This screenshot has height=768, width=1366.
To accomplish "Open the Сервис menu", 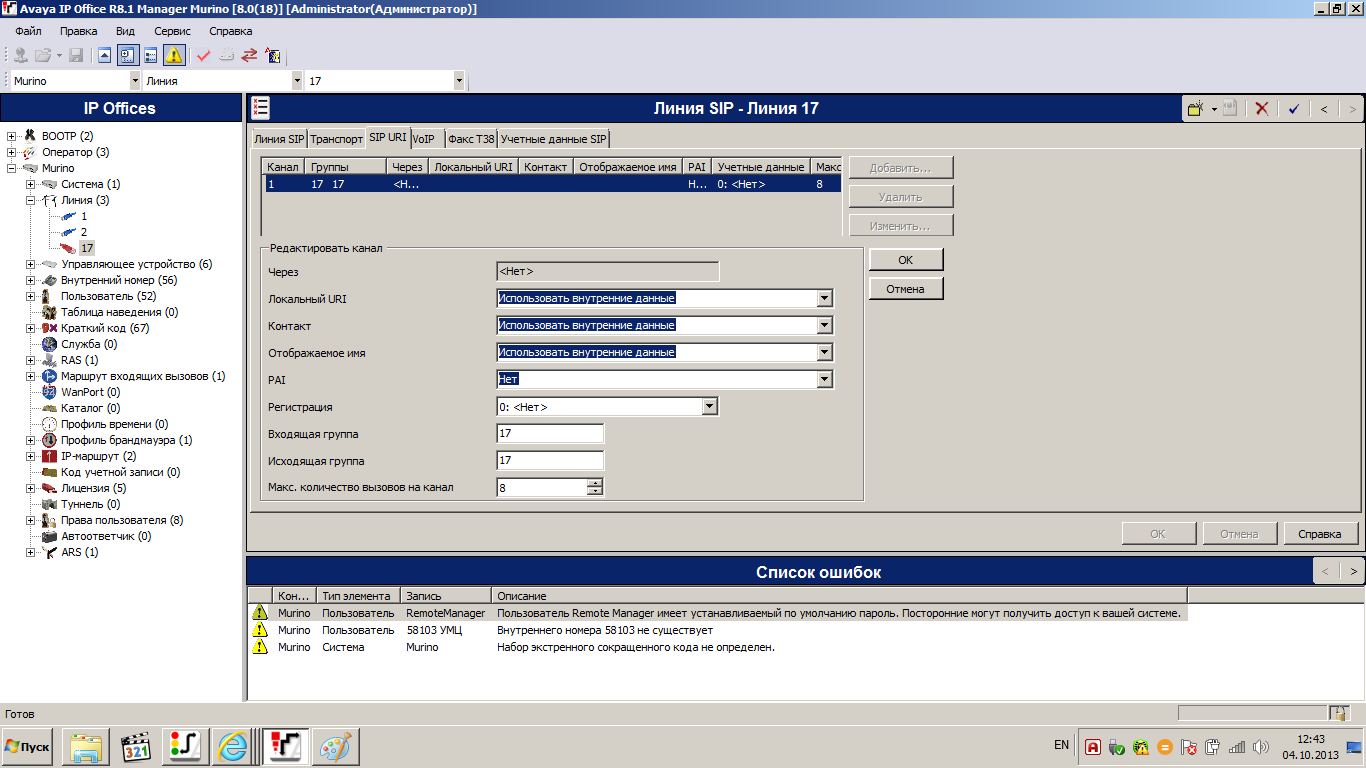I will pyautogui.click(x=172, y=31).
